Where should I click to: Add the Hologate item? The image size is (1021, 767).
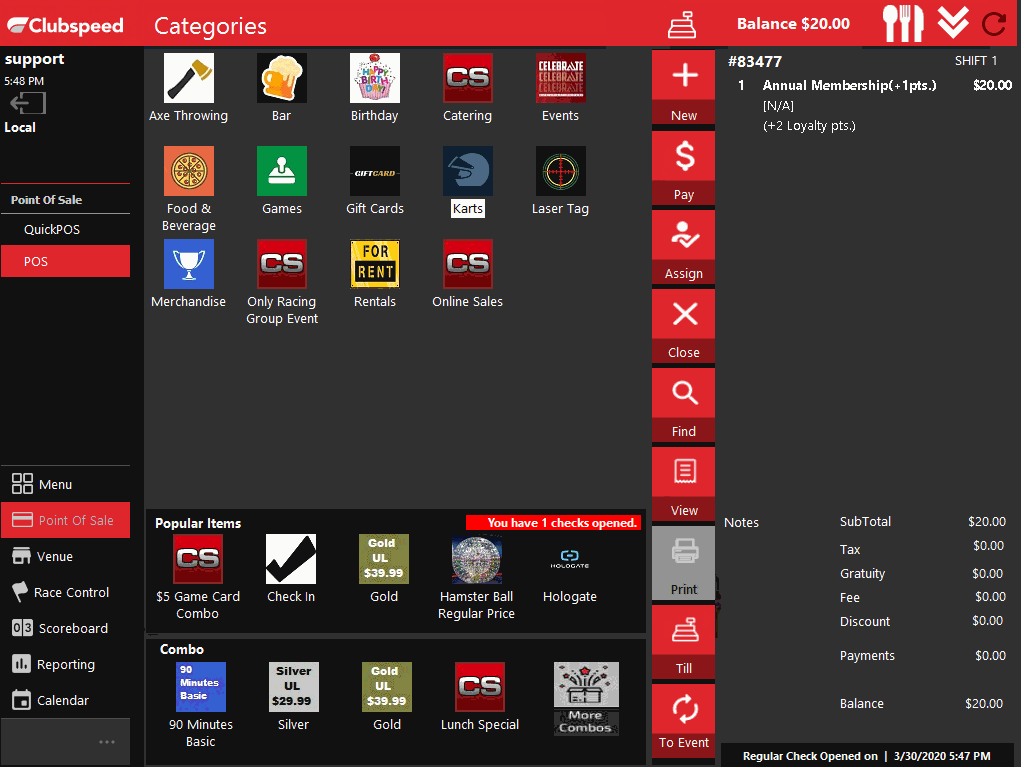[570, 569]
